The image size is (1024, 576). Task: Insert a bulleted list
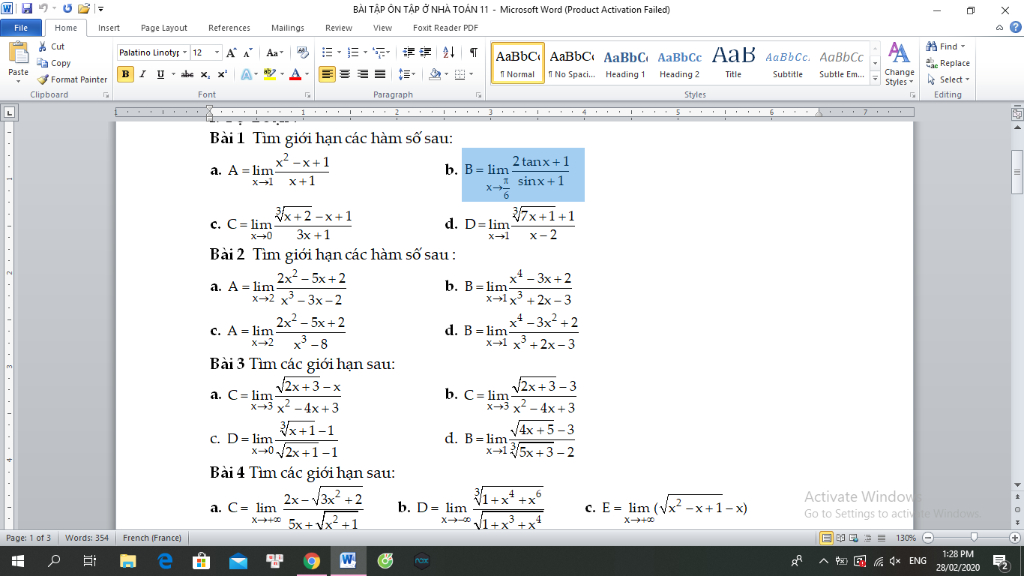[327, 53]
